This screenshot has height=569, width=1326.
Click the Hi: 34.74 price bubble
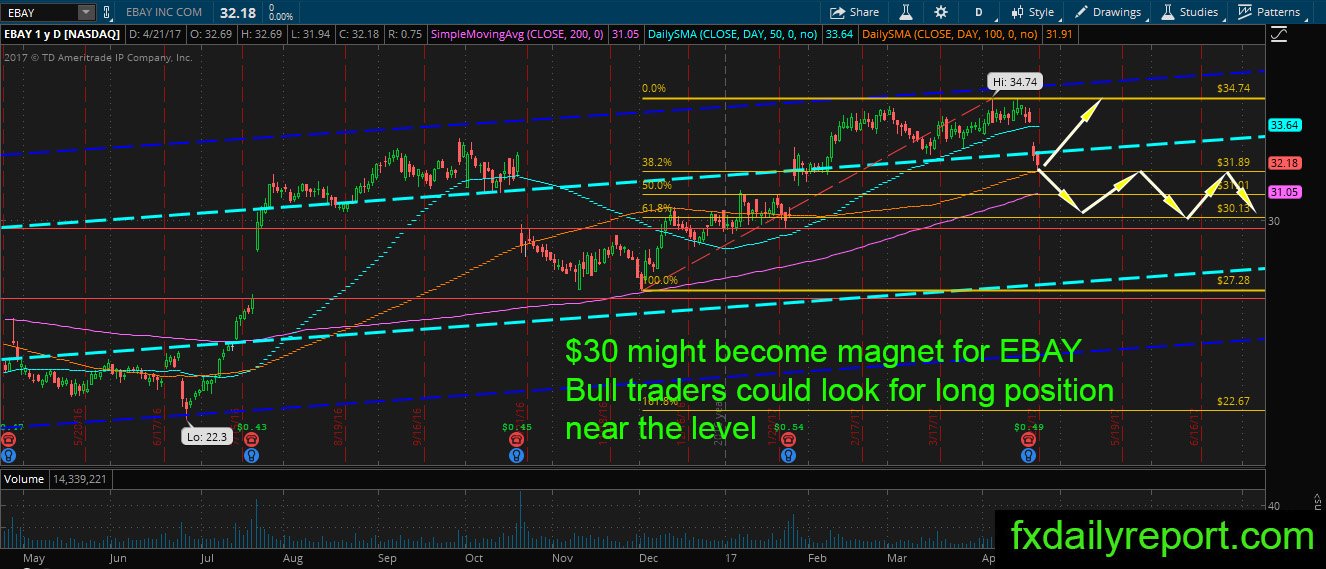(1014, 80)
